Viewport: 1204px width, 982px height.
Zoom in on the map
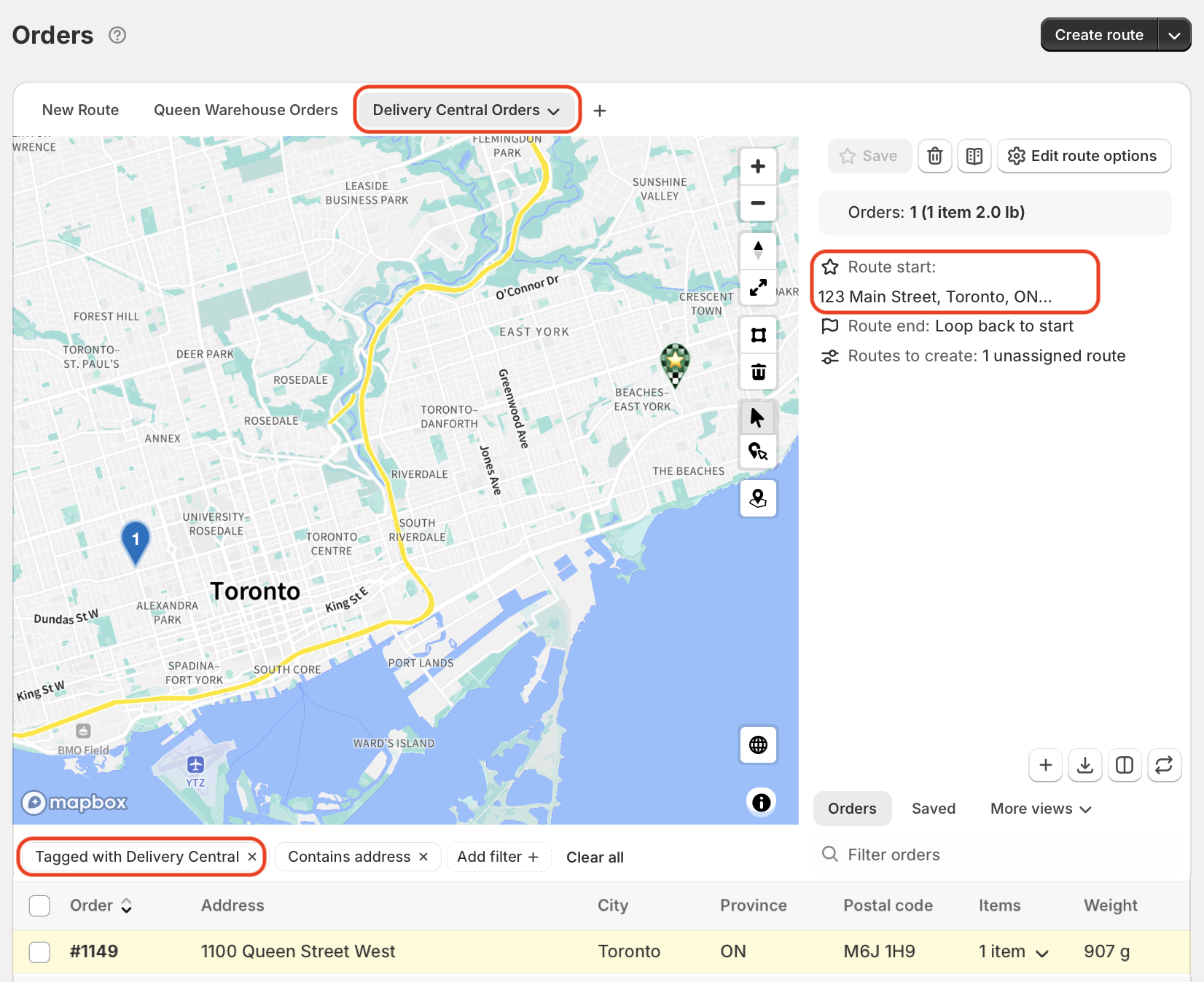(x=758, y=166)
